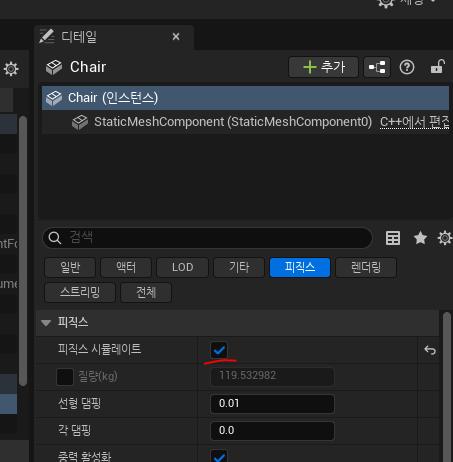Image resolution: width=453 pixels, height=462 pixels.
Task: Toggle the details panel lock icon
Action: pos(438,67)
